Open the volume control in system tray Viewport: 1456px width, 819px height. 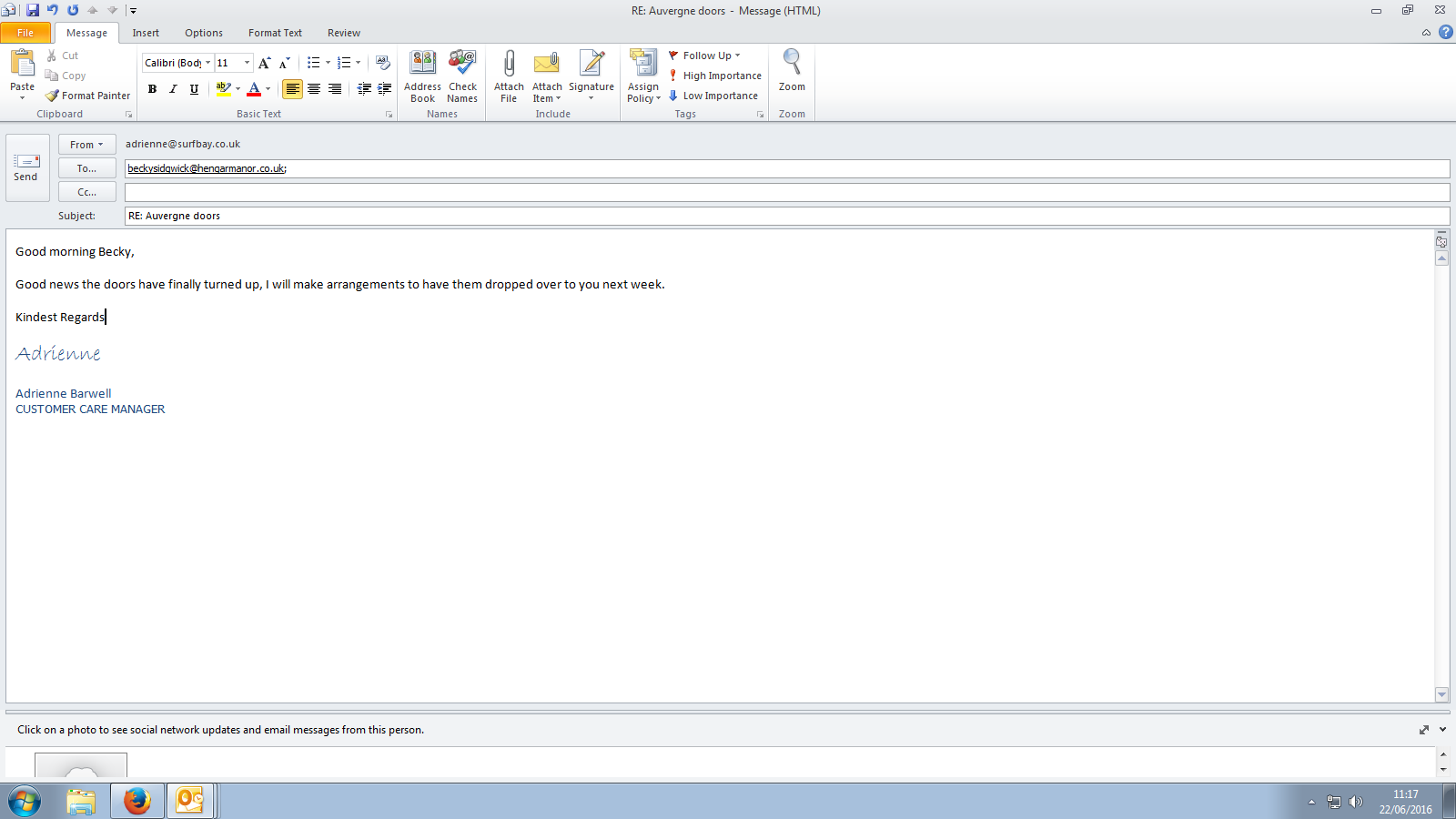[x=1356, y=802]
